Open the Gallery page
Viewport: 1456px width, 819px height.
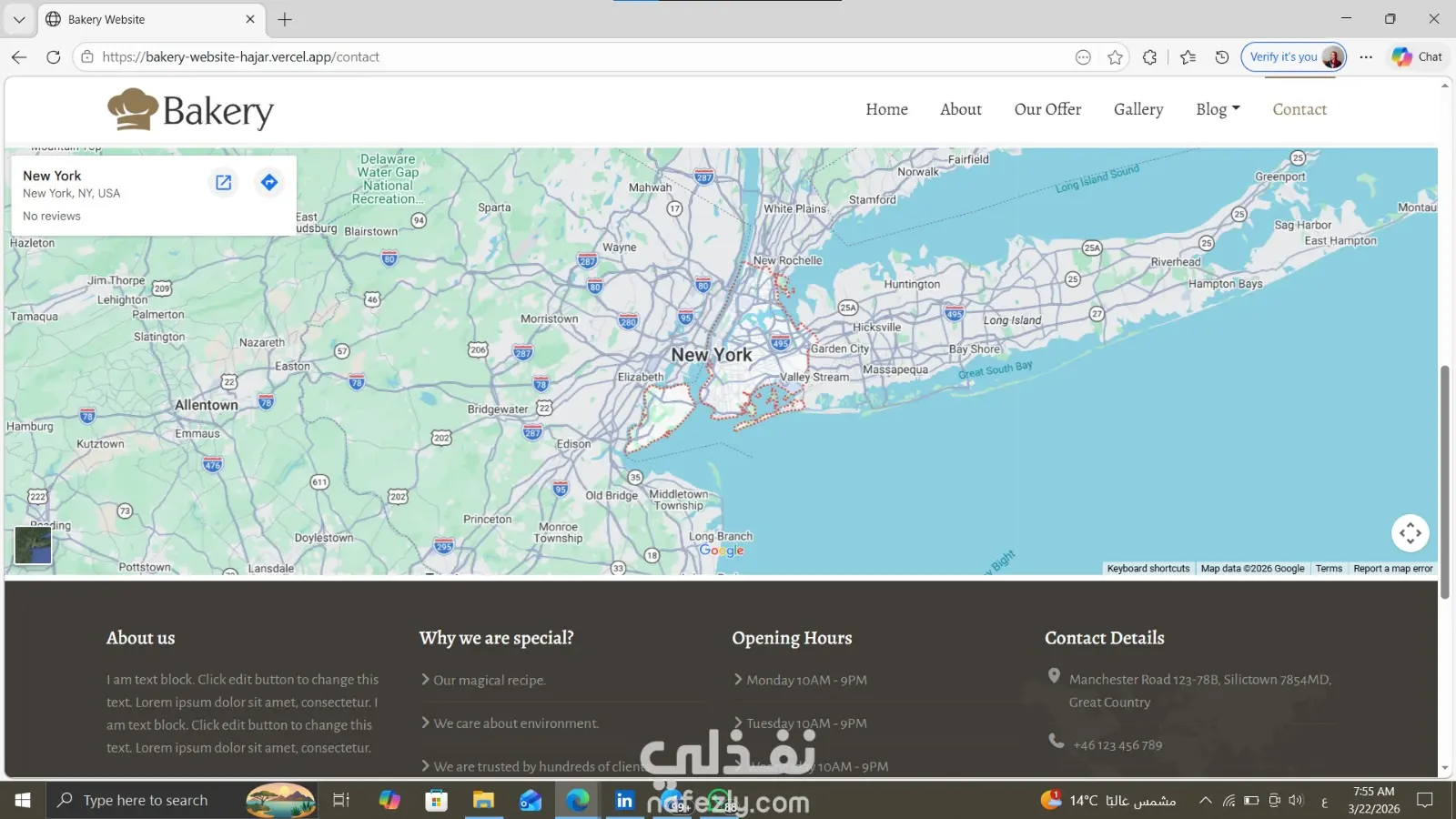(x=1138, y=109)
